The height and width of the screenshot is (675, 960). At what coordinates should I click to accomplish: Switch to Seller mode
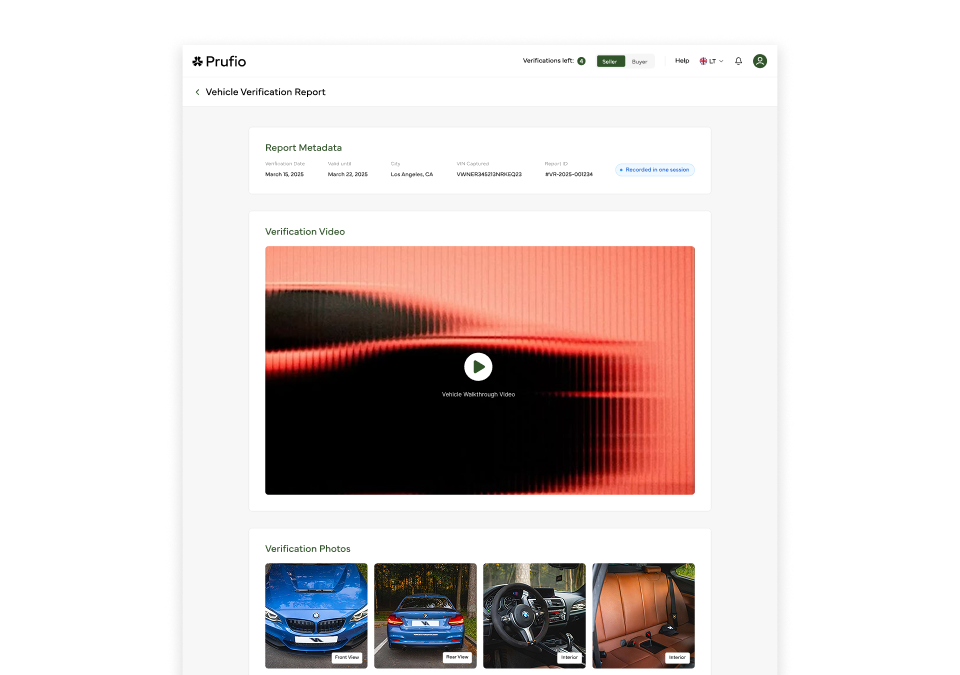610,61
